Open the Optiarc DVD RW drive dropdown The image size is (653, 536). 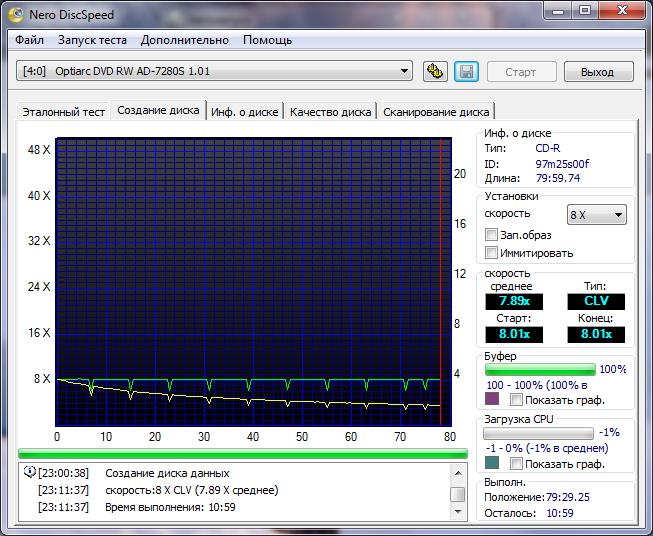[x=216, y=71]
